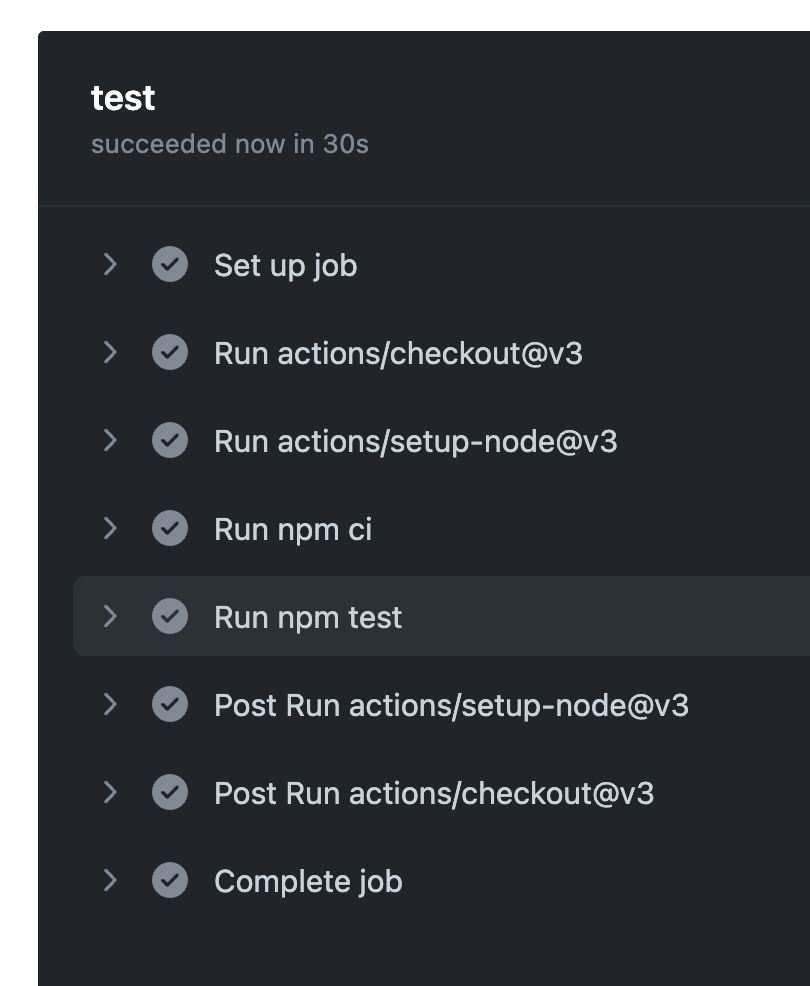Open the Set up job step label
Screen dimensions: 810x986
click(285, 265)
